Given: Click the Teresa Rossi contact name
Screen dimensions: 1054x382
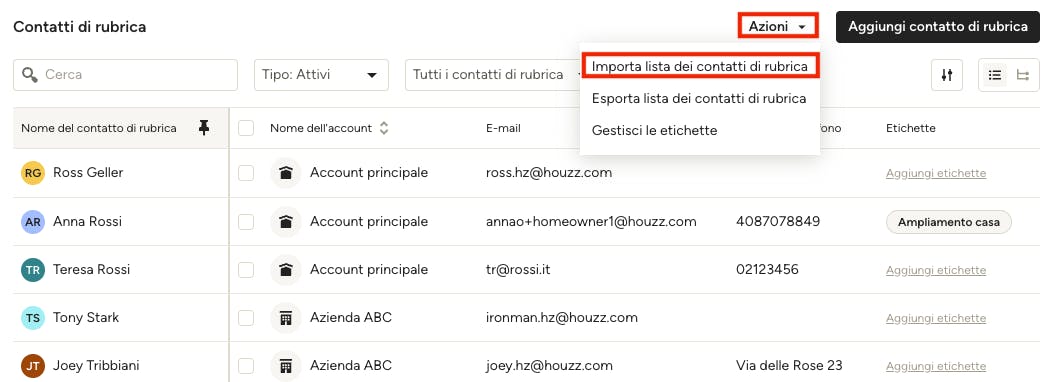Looking at the screenshot, I should [x=91, y=270].
